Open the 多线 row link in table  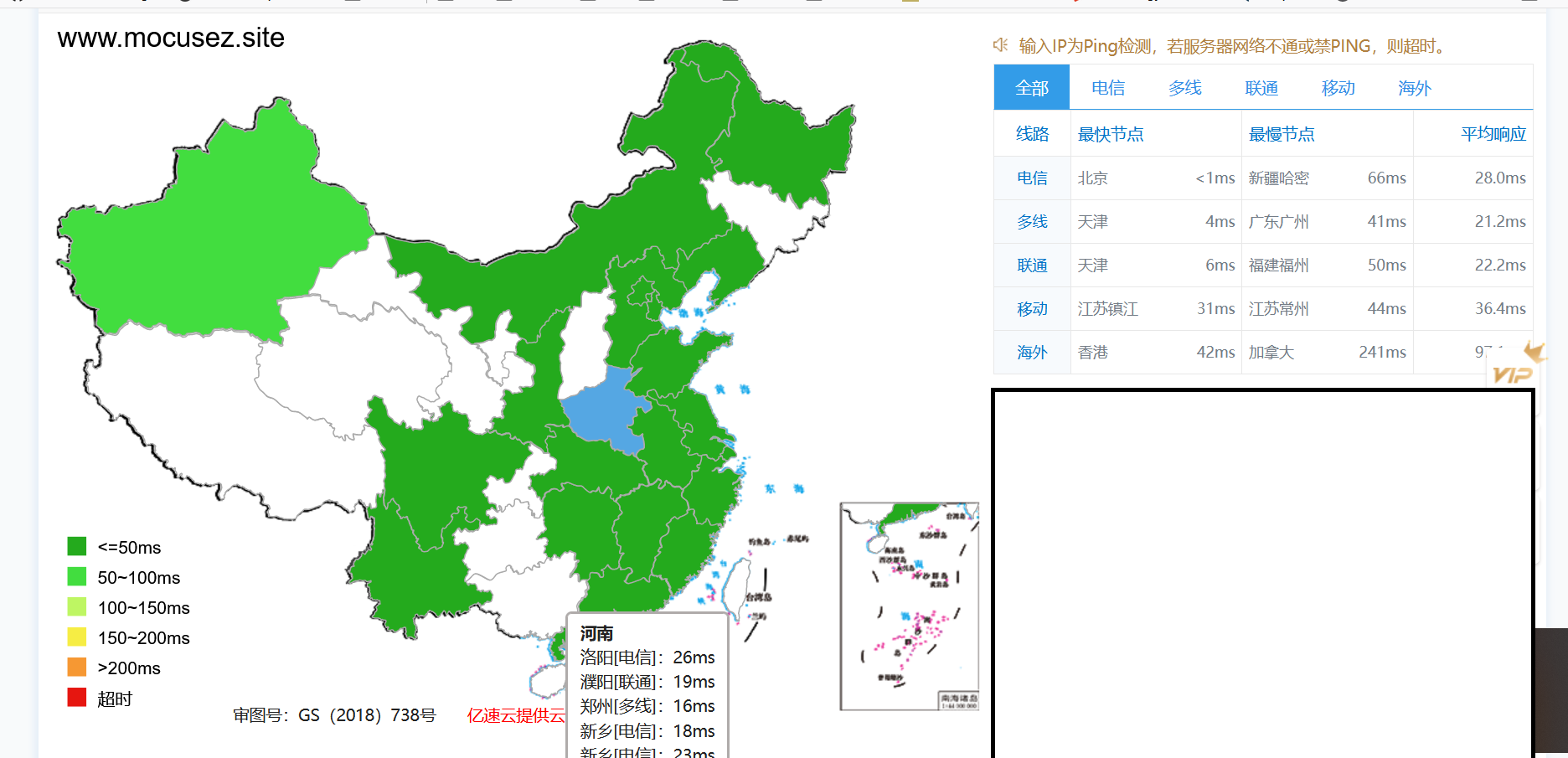click(1032, 221)
